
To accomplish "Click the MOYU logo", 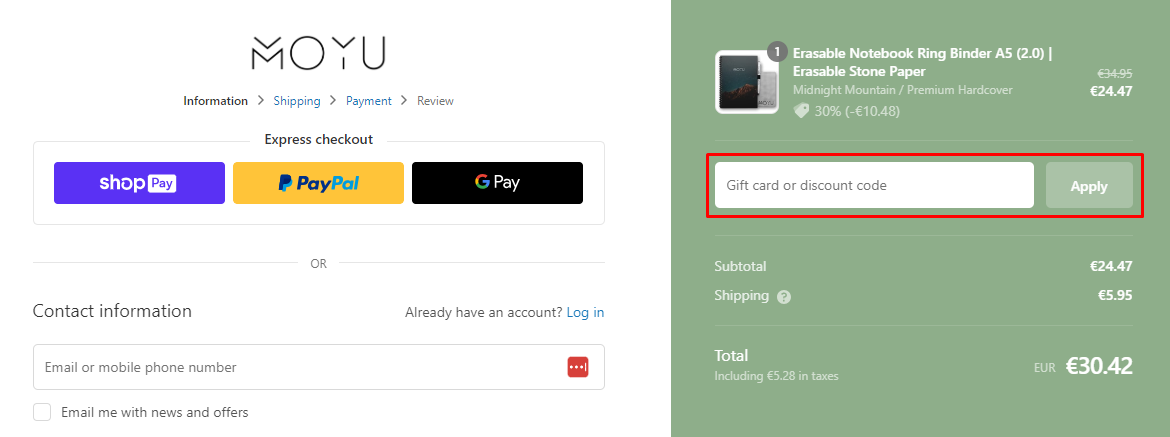I will point(319,53).
